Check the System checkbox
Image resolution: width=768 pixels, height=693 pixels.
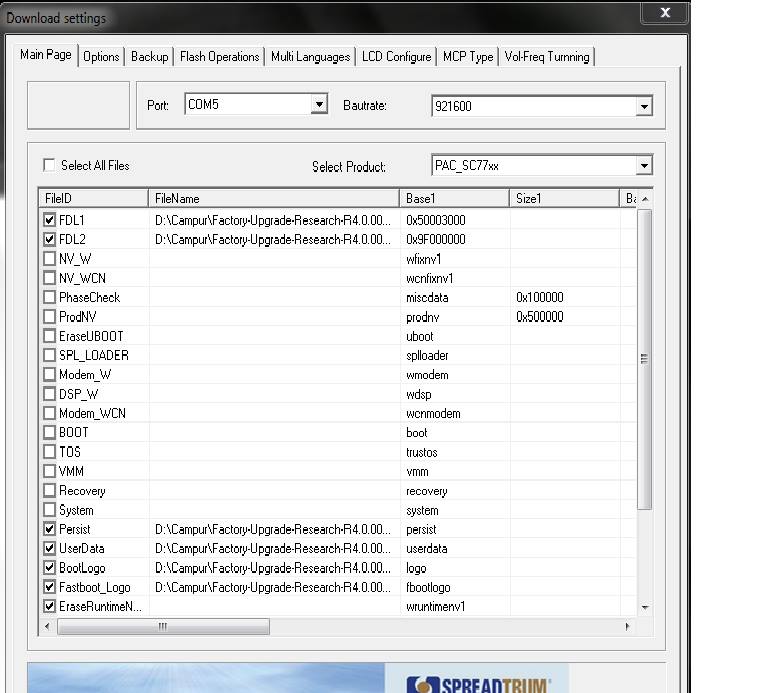tap(49, 510)
